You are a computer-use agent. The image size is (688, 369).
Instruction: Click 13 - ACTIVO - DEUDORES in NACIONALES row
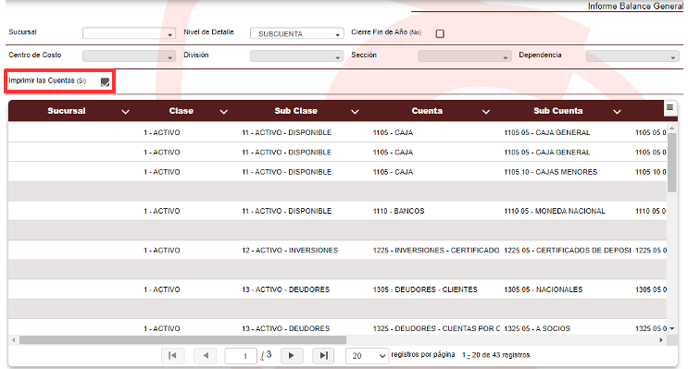(x=285, y=290)
